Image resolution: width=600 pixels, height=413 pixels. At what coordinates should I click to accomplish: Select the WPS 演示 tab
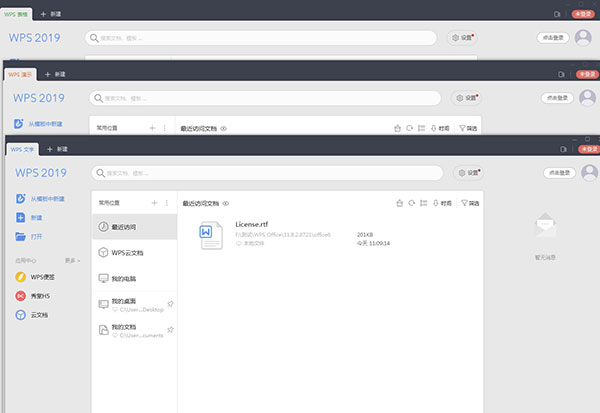pos(20,74)
